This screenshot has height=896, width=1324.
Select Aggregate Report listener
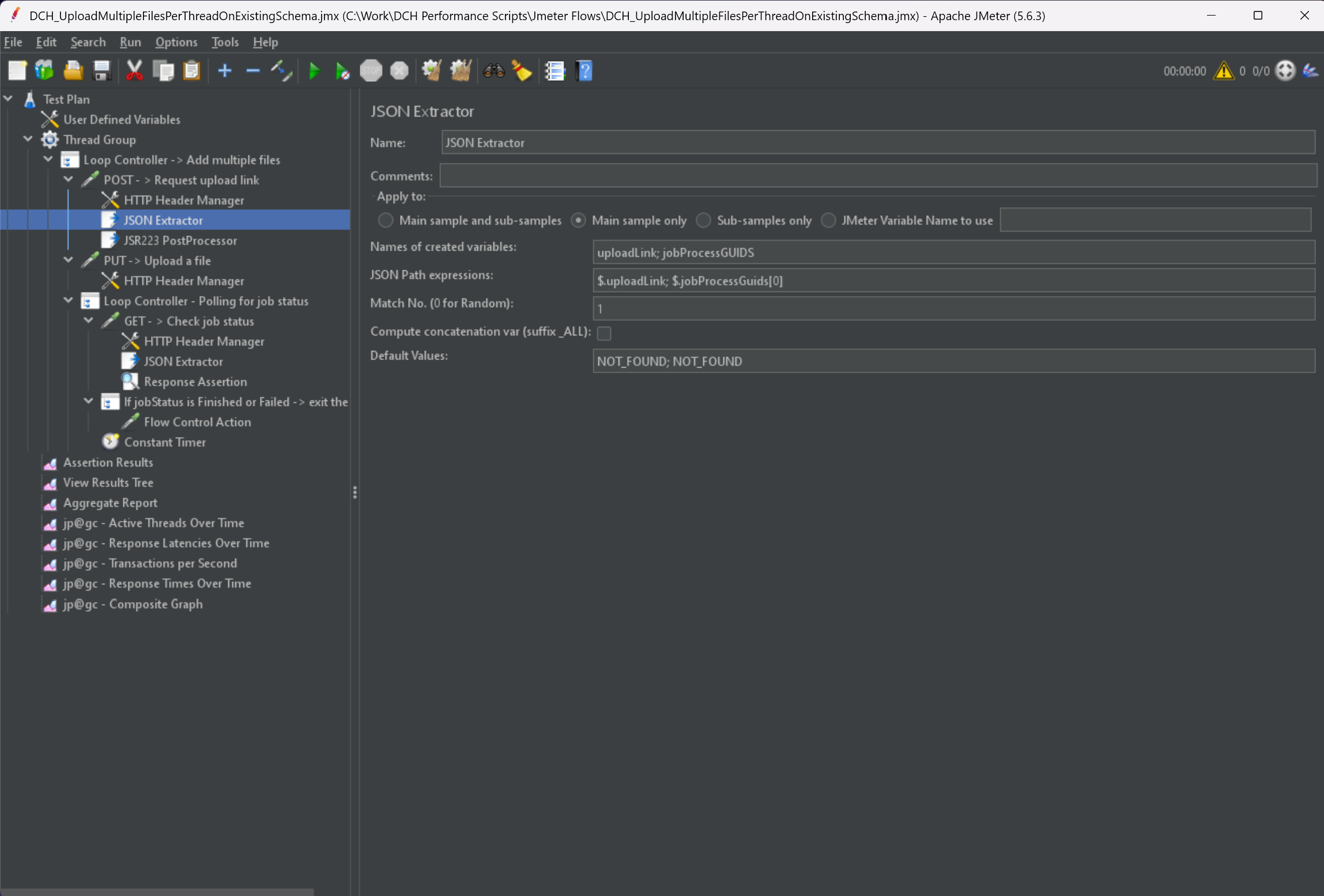[x=110, y=502]
